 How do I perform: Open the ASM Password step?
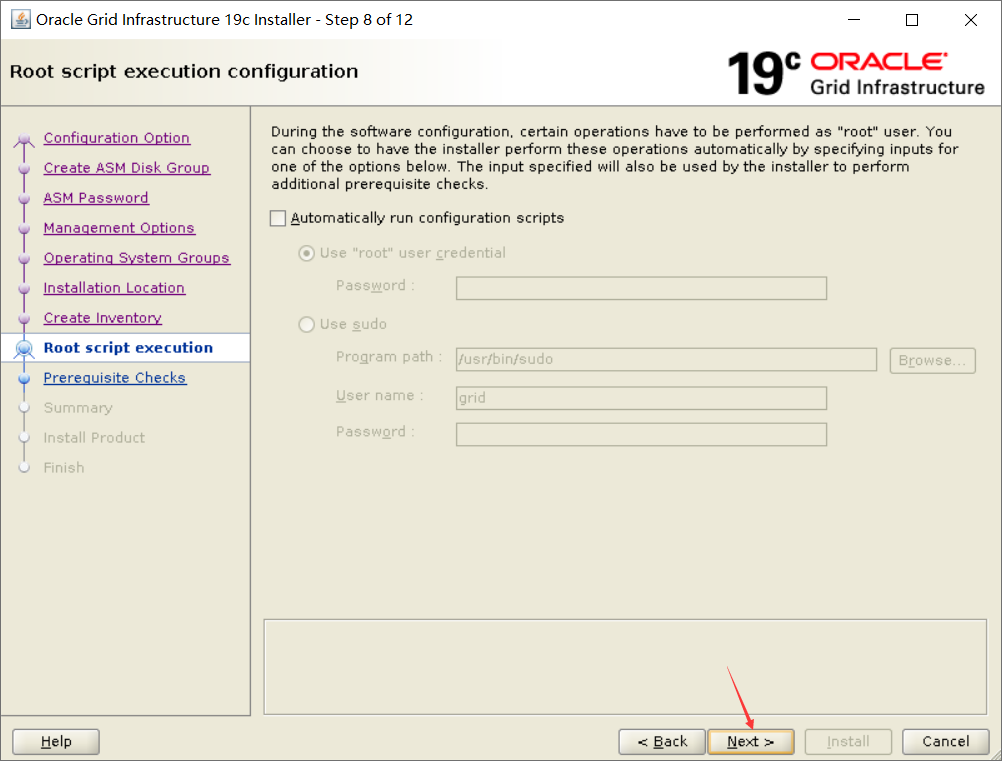96,198
